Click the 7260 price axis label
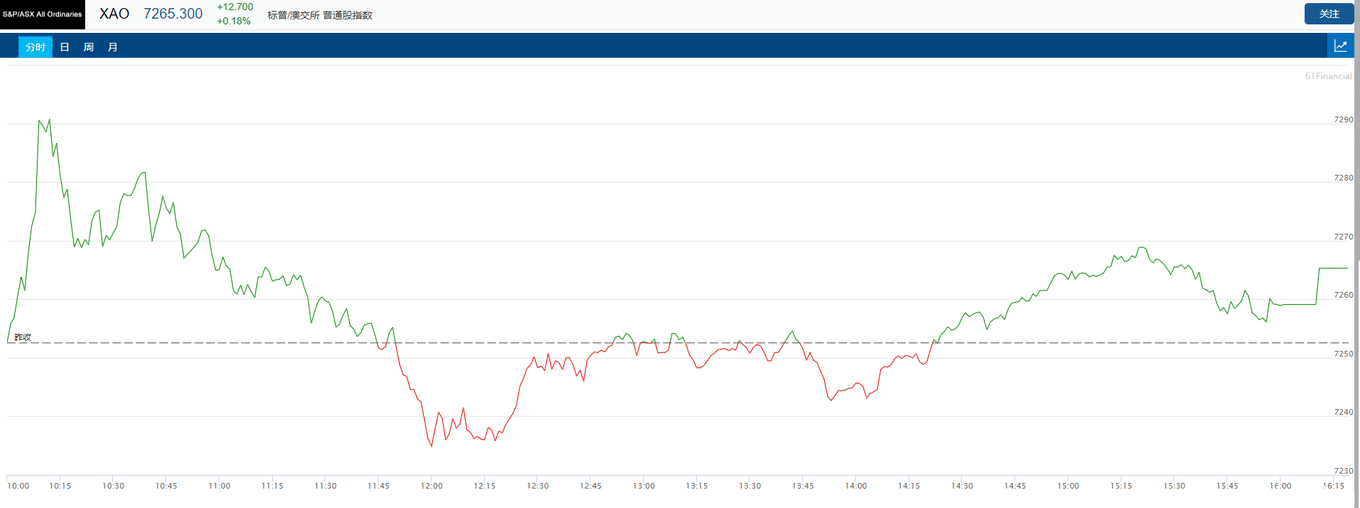1360x508 pixels. [1343, 295]
